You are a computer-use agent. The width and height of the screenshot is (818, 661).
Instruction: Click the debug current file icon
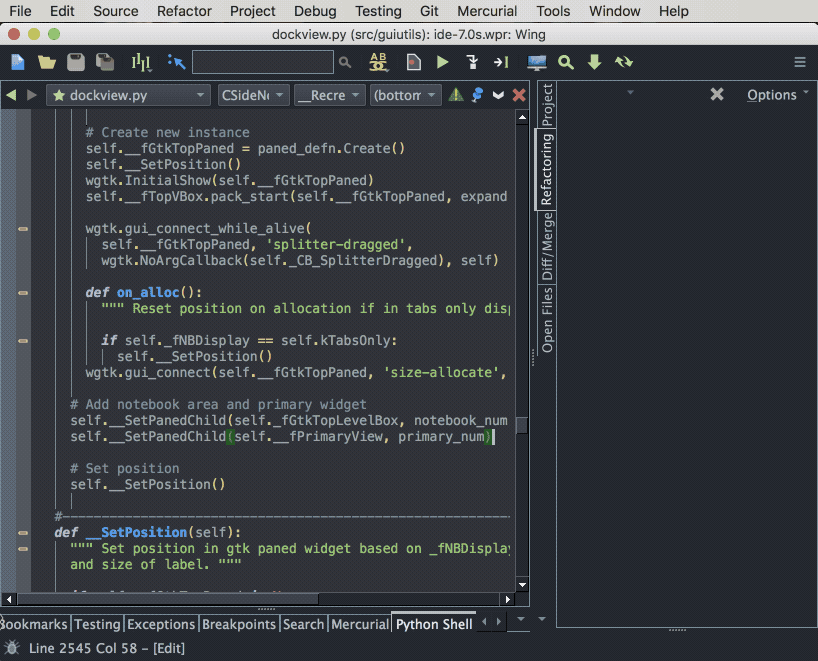tap(413, 62)
